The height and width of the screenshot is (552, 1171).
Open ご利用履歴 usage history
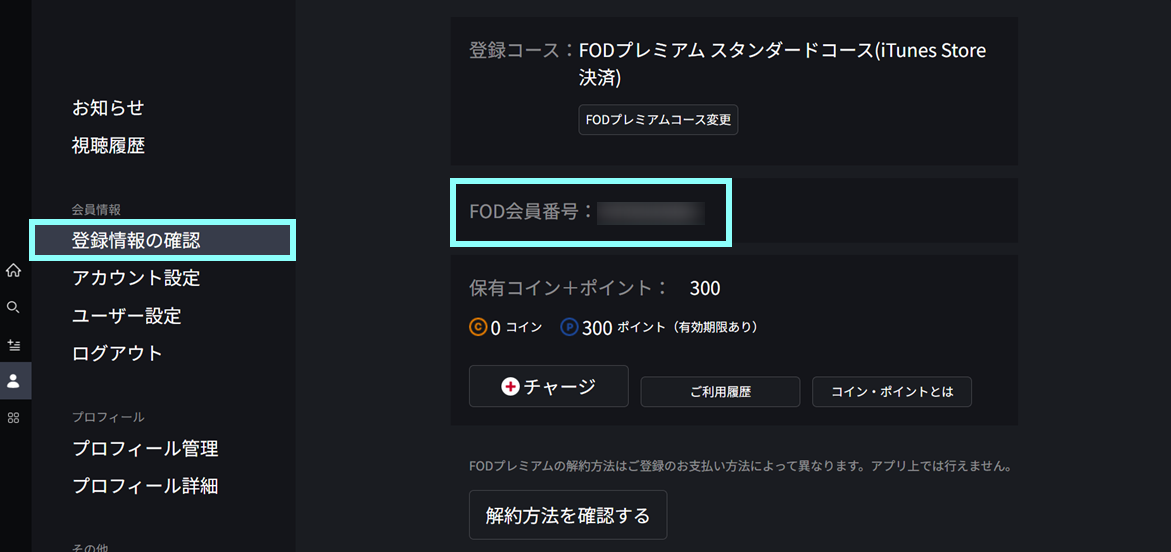pos(720,392)
